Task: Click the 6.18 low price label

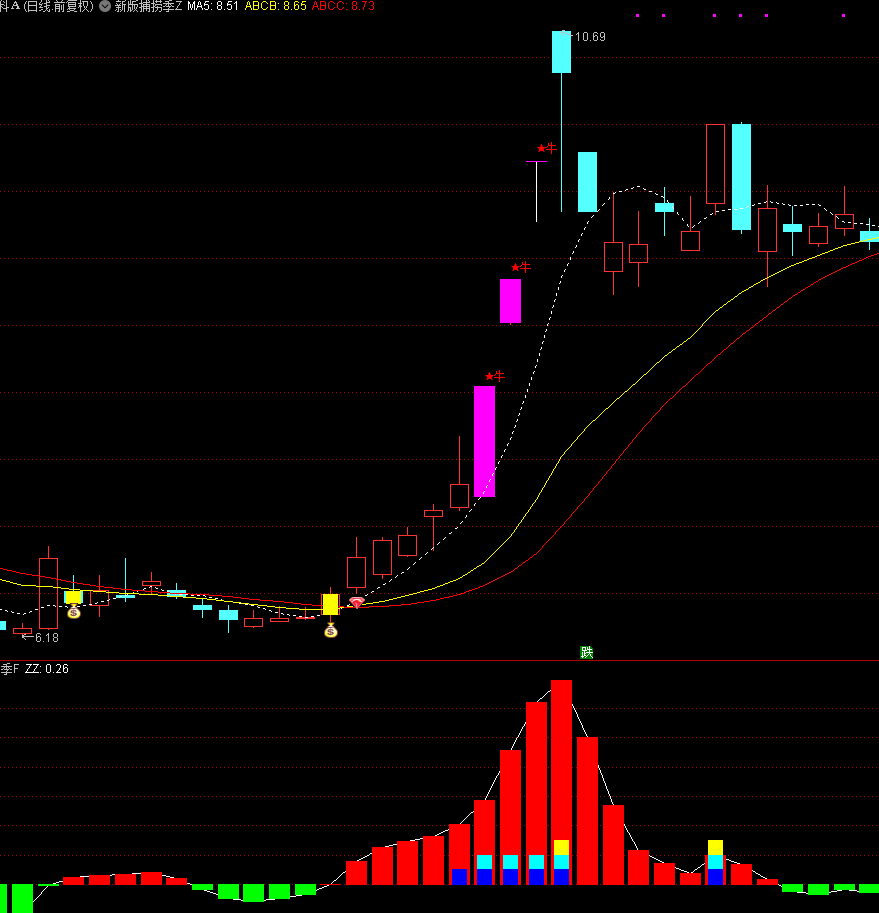Action: click(46, 637)
